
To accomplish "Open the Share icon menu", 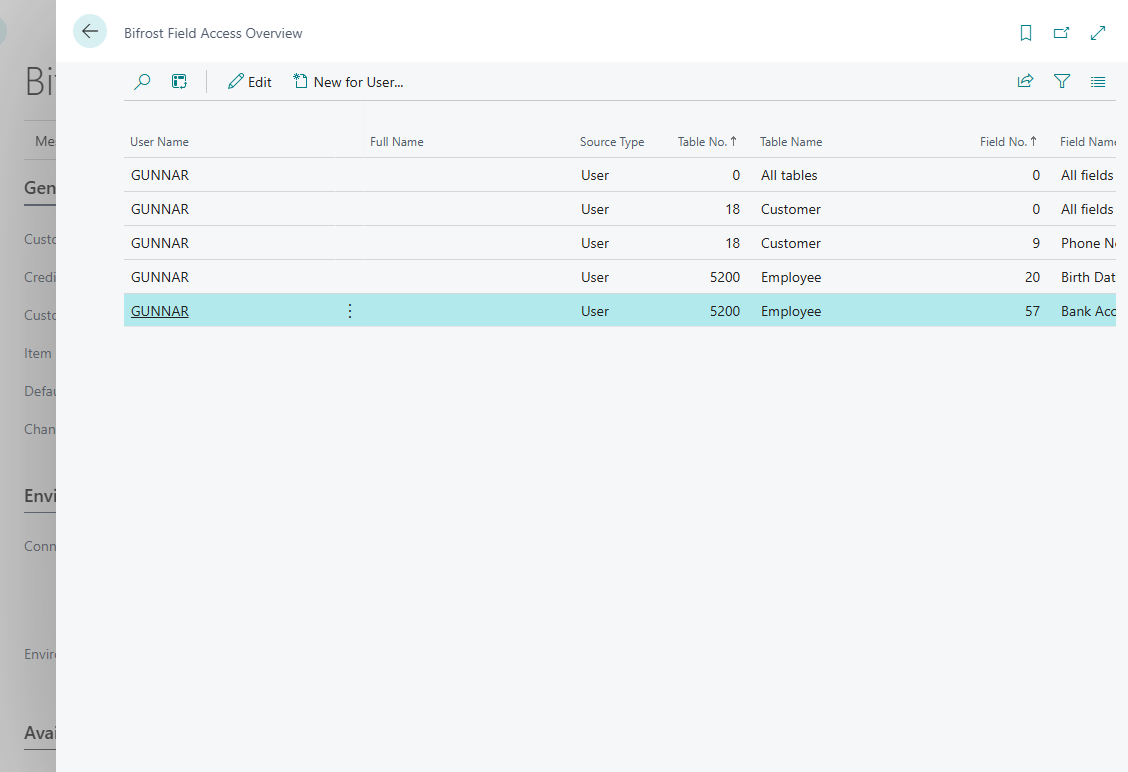I will click(x=1025, y=81).
